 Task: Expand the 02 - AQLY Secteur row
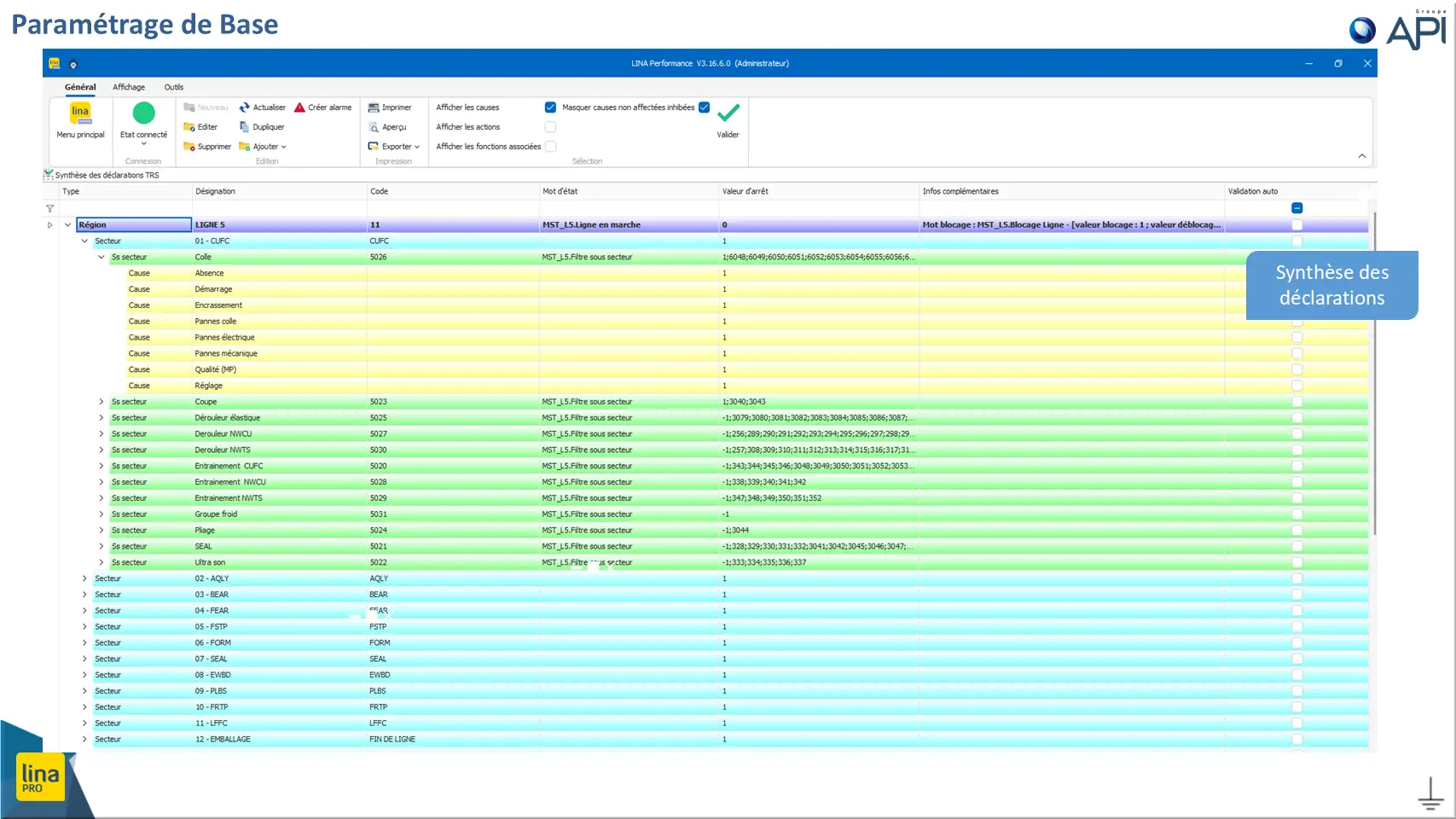84,578
